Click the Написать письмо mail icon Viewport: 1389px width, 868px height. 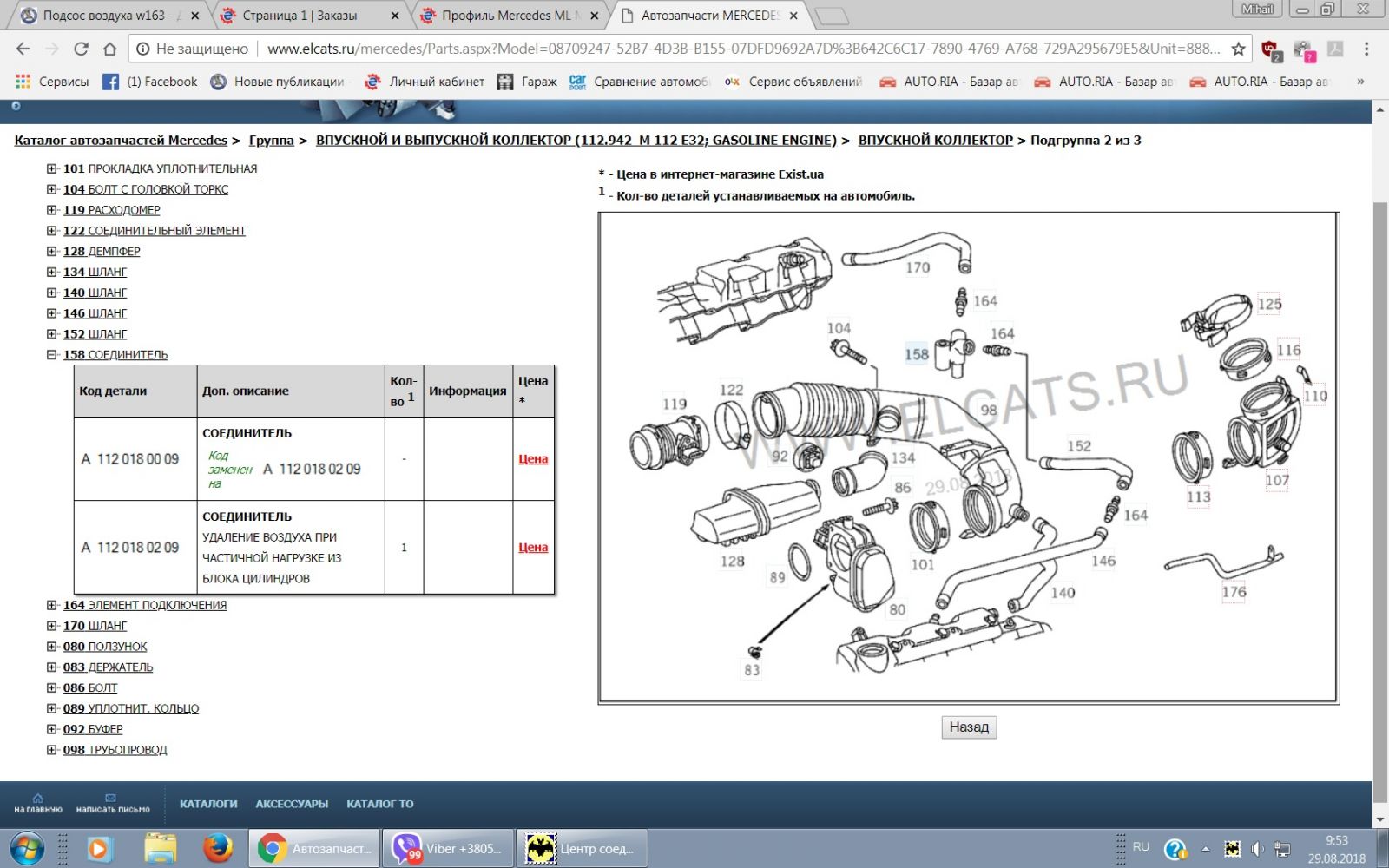pyautogui.click(x=112, y=803)
